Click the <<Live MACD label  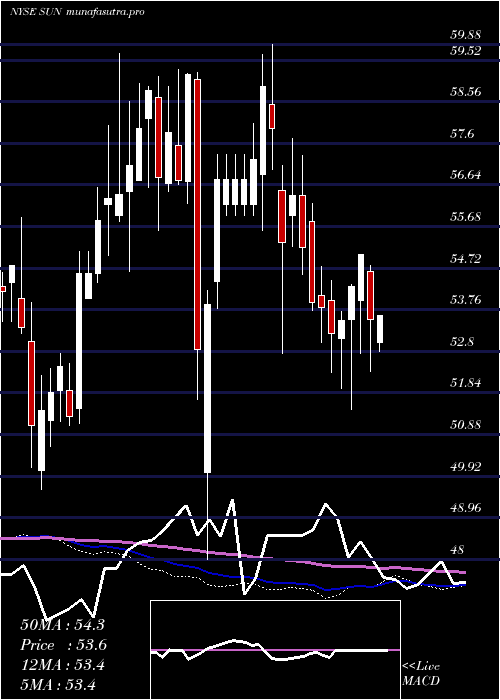421,674
